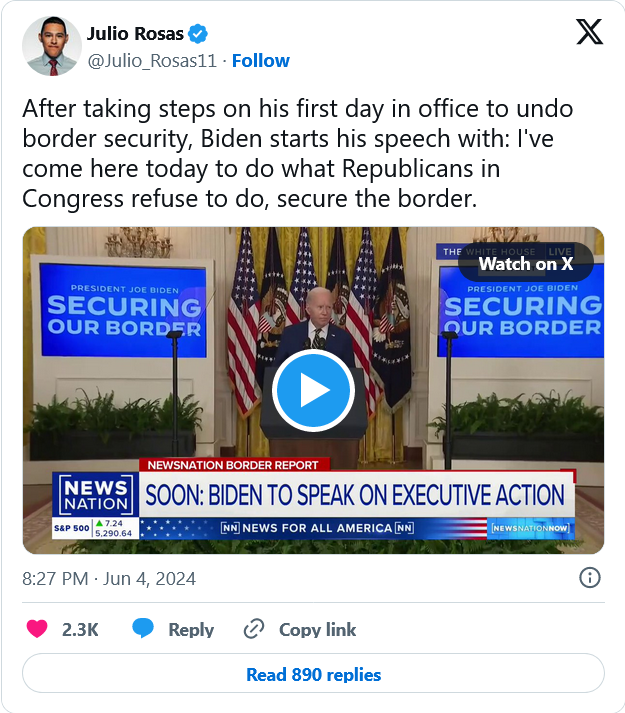Click the Copy link text
625x713 pixels.
(318, 629)
